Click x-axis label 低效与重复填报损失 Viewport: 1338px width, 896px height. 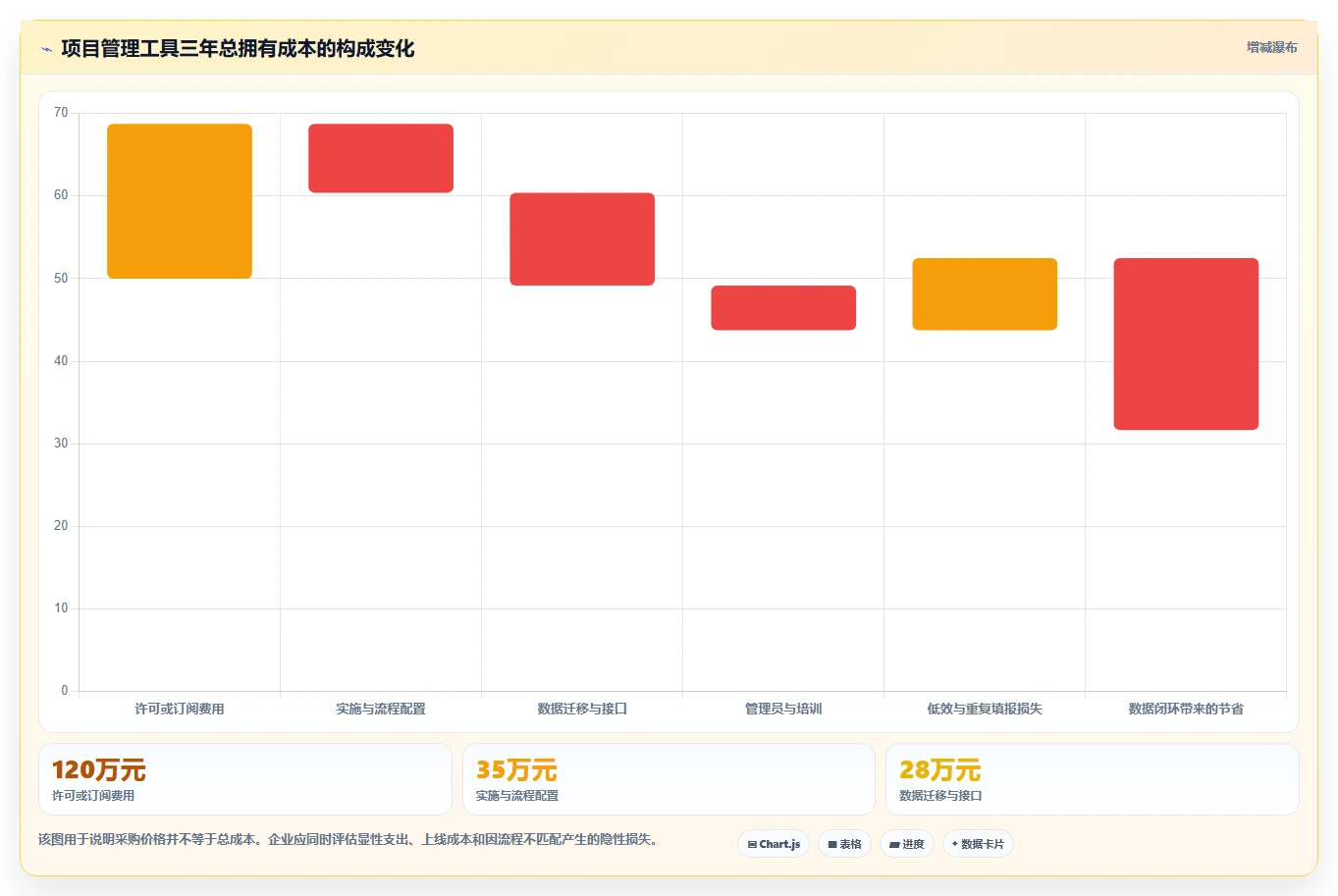point(985,709)
